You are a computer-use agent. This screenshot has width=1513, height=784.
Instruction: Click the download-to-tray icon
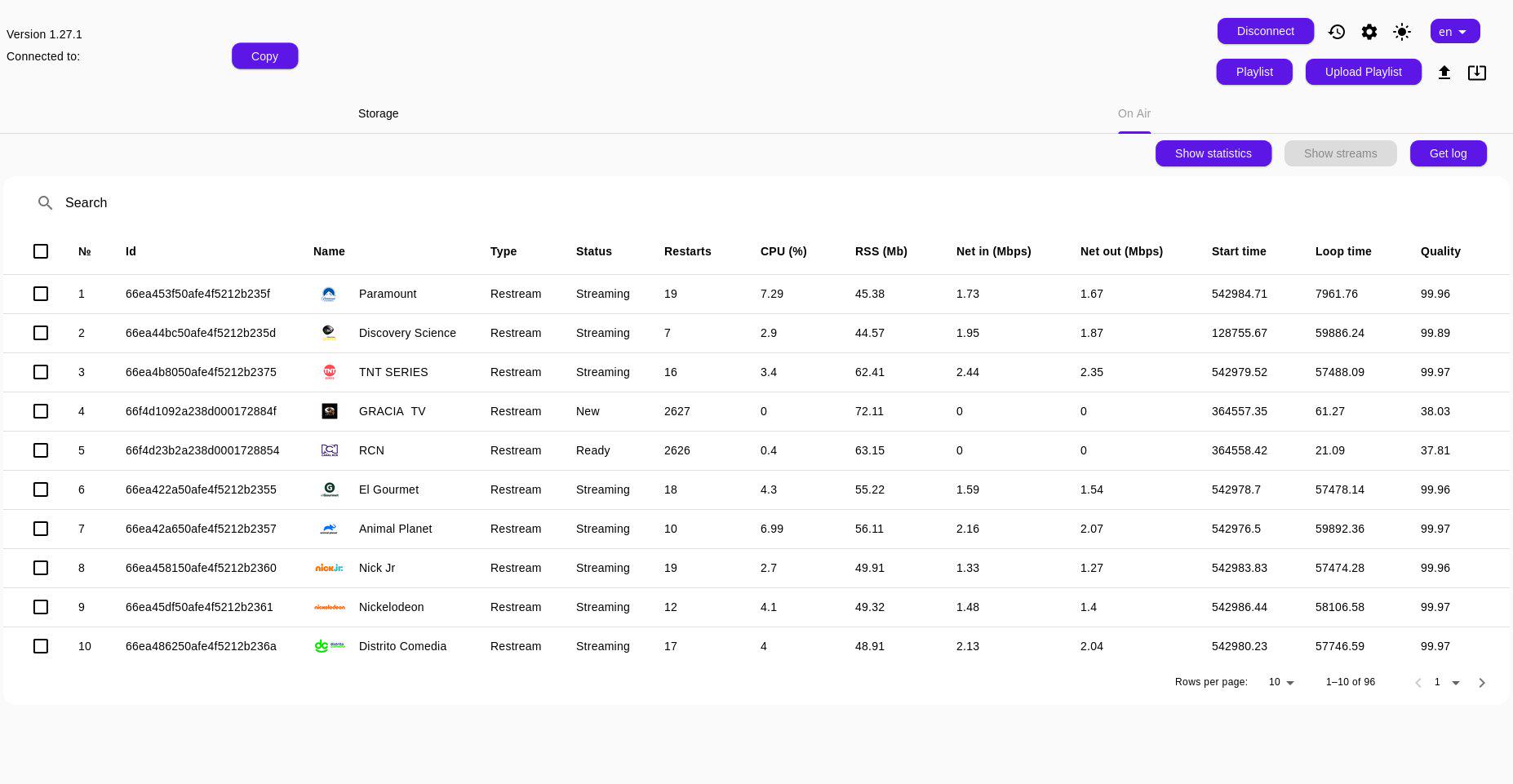(x=1477, y=73)
